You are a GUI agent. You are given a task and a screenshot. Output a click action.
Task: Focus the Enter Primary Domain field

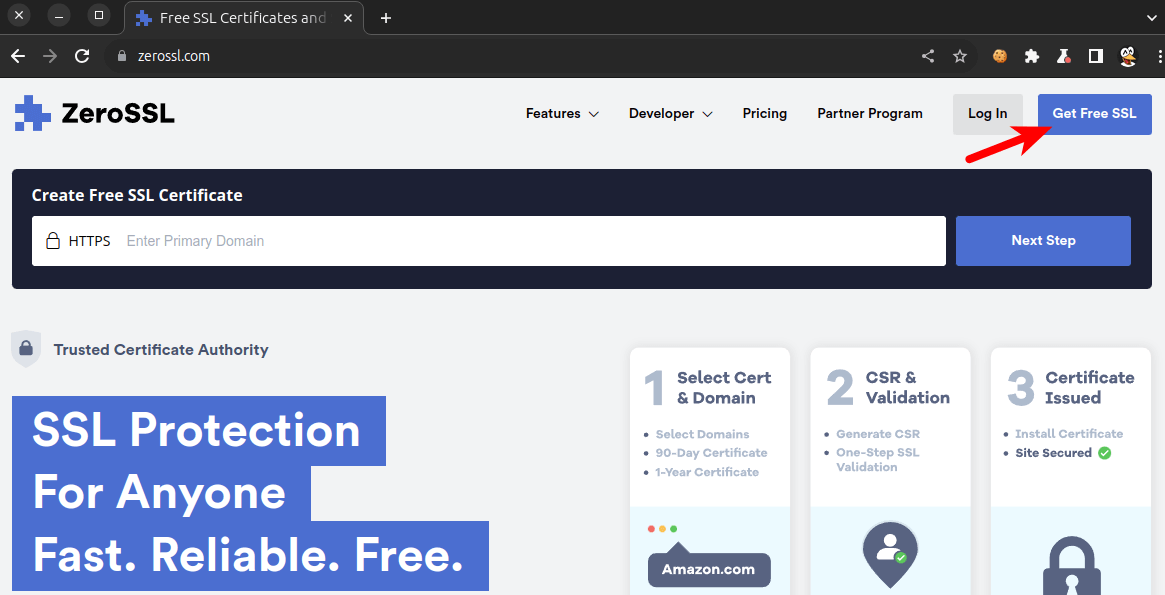click(x=530, y=241)
